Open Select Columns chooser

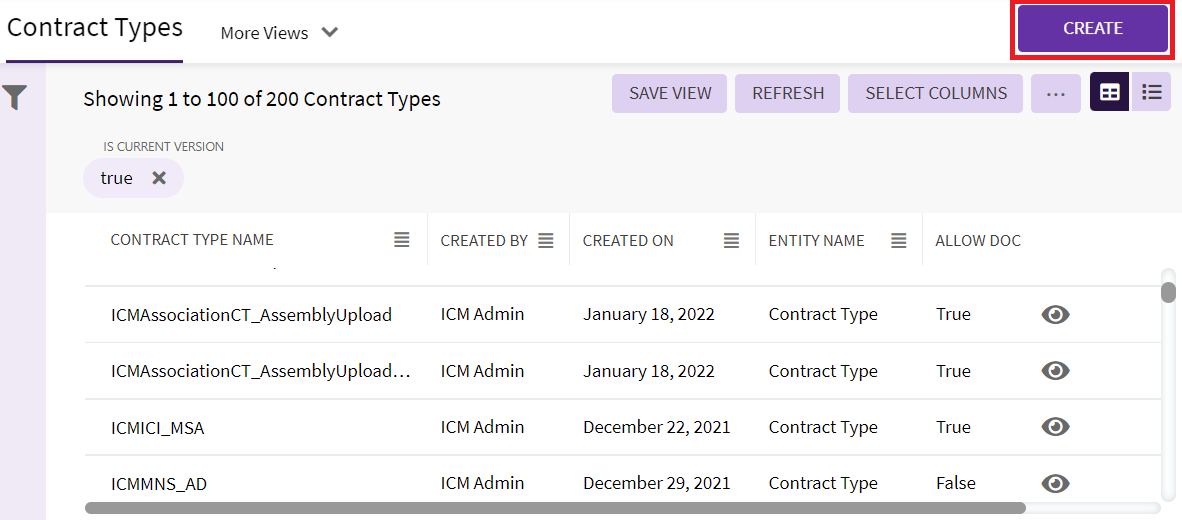936,93
